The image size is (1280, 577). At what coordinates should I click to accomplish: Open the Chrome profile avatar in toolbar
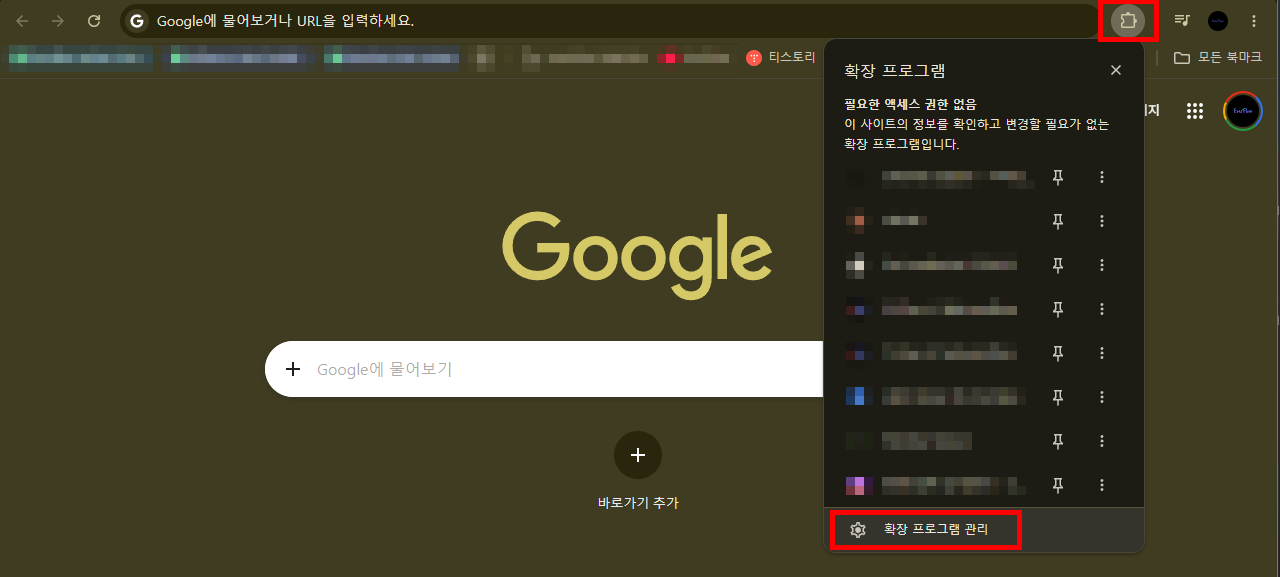point(1218,20)
